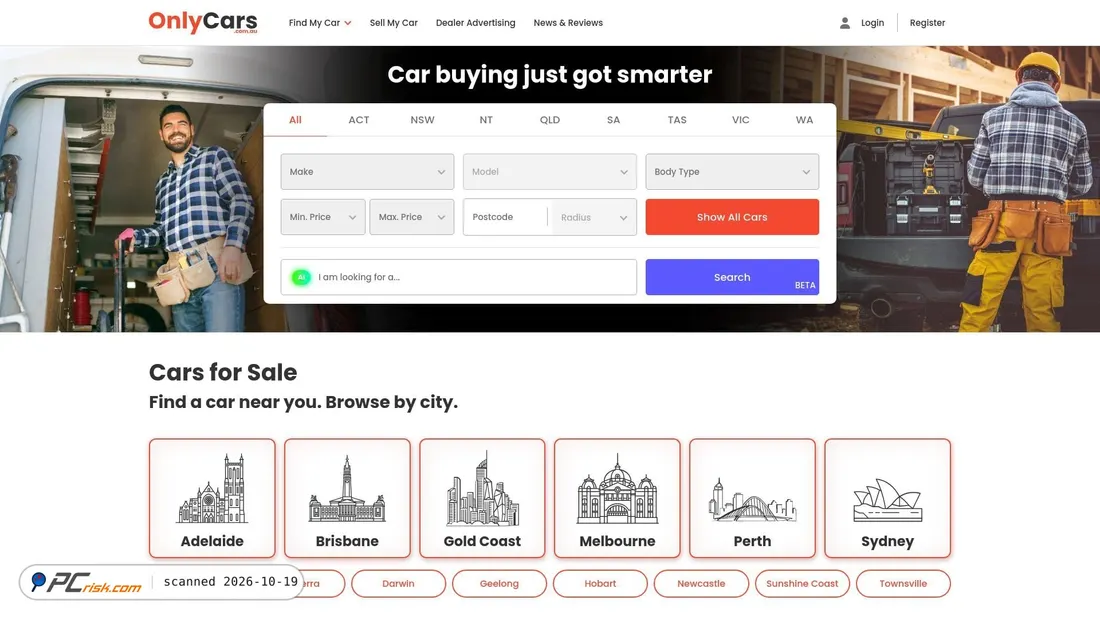1100x619 pixels.
Task: Choose the Sydney Opera House card
Action: click(887, 498)
